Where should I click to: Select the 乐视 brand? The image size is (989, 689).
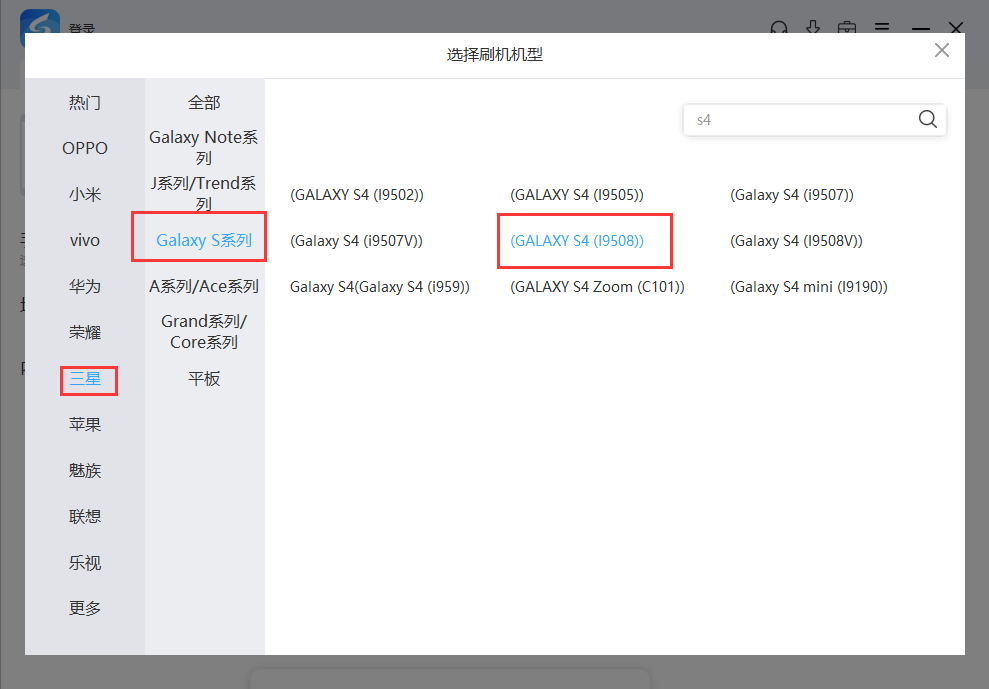[85, 563]
